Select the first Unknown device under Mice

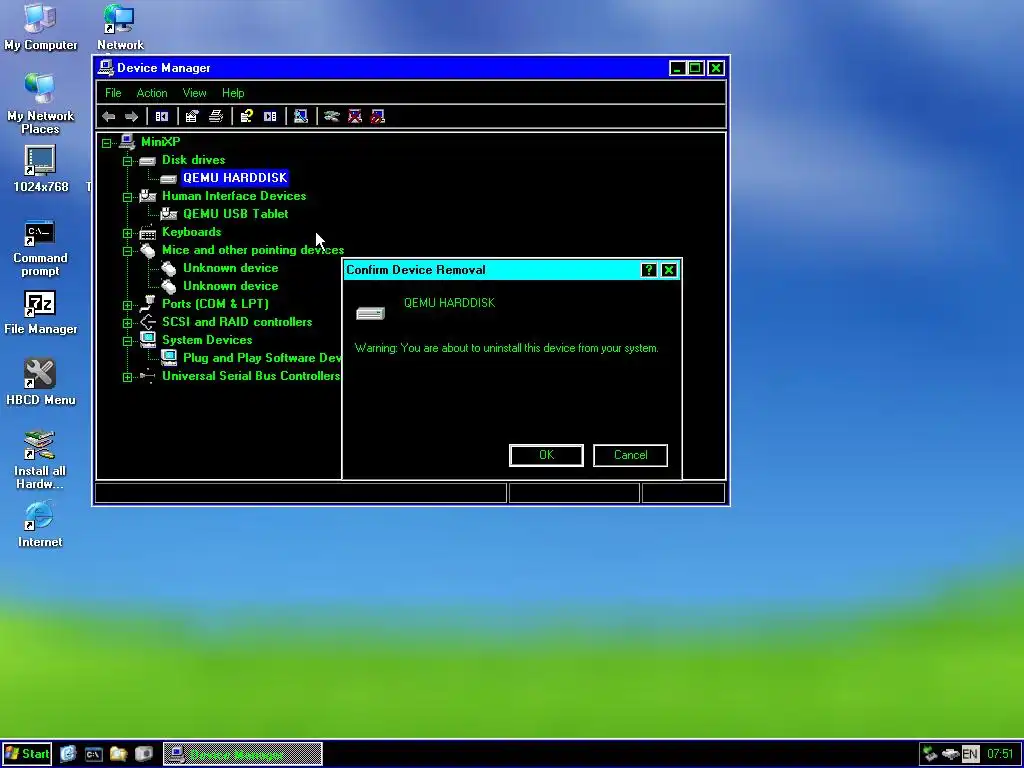(231, 268)
